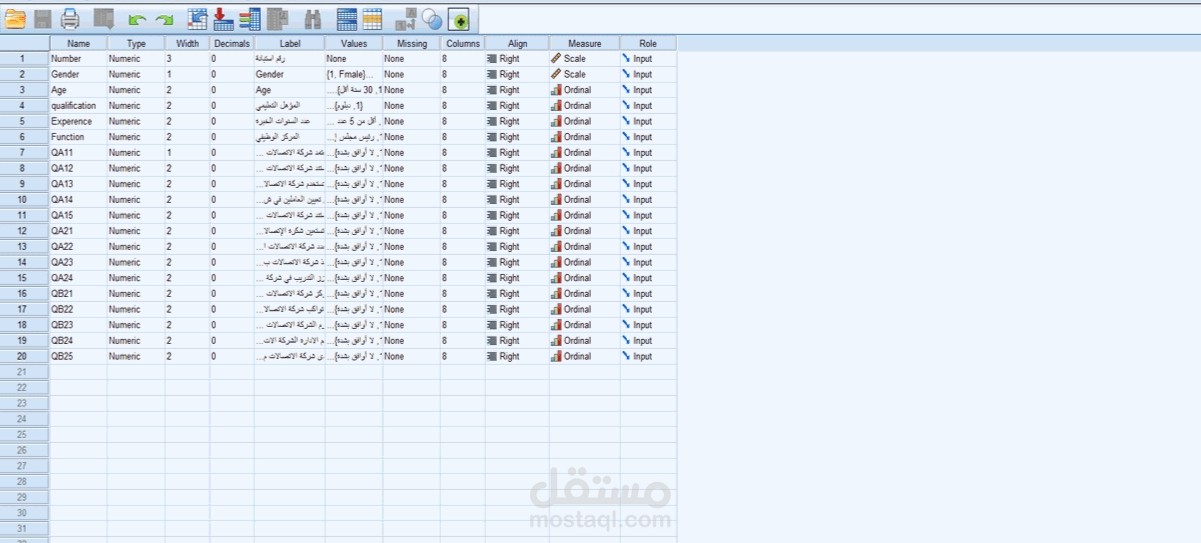Click the variable name QA15
The height and width of the screenshot is (543, 1201).
coord(62,215)
